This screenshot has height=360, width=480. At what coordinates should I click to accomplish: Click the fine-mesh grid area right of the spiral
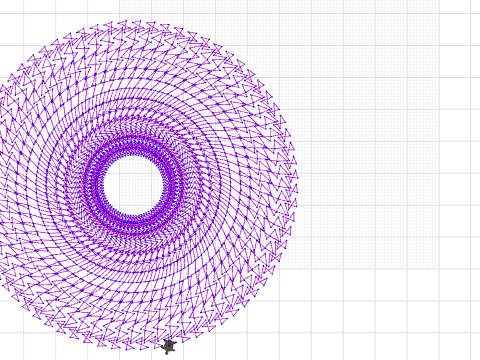tap(360, 133)
